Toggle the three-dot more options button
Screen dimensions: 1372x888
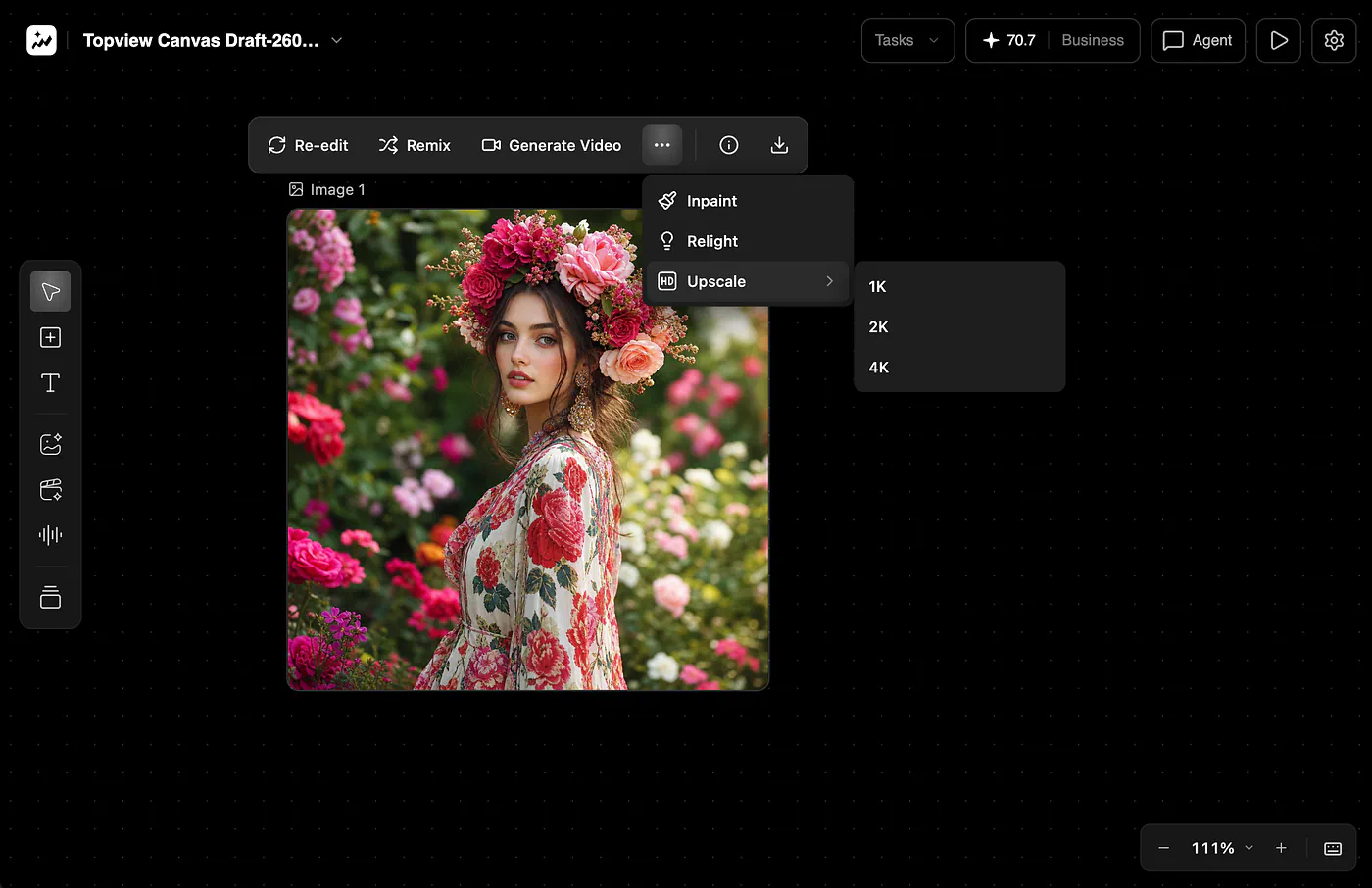(x=662, y=145)
